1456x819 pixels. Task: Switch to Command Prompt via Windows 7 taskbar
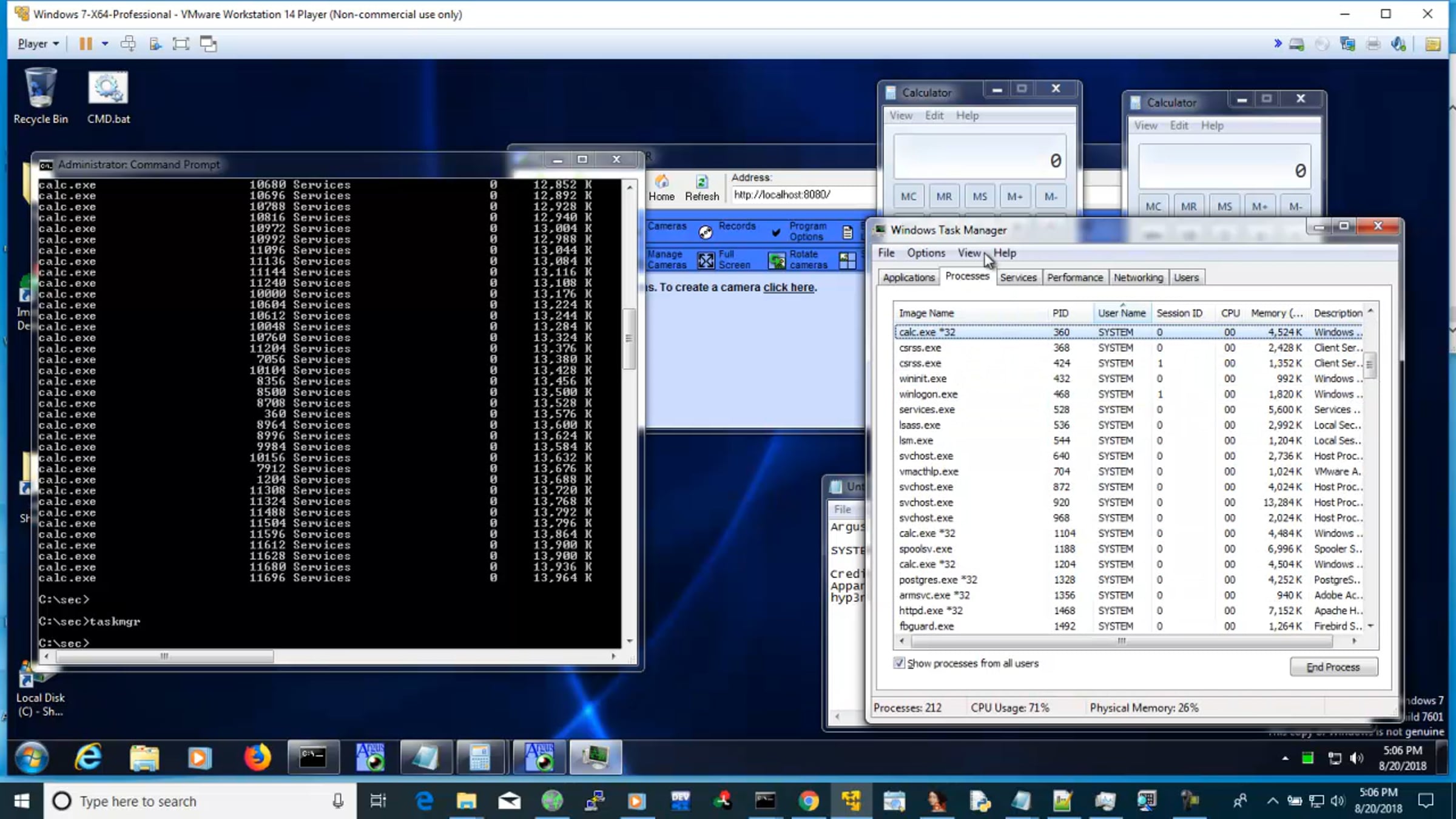tap(313, 758)
